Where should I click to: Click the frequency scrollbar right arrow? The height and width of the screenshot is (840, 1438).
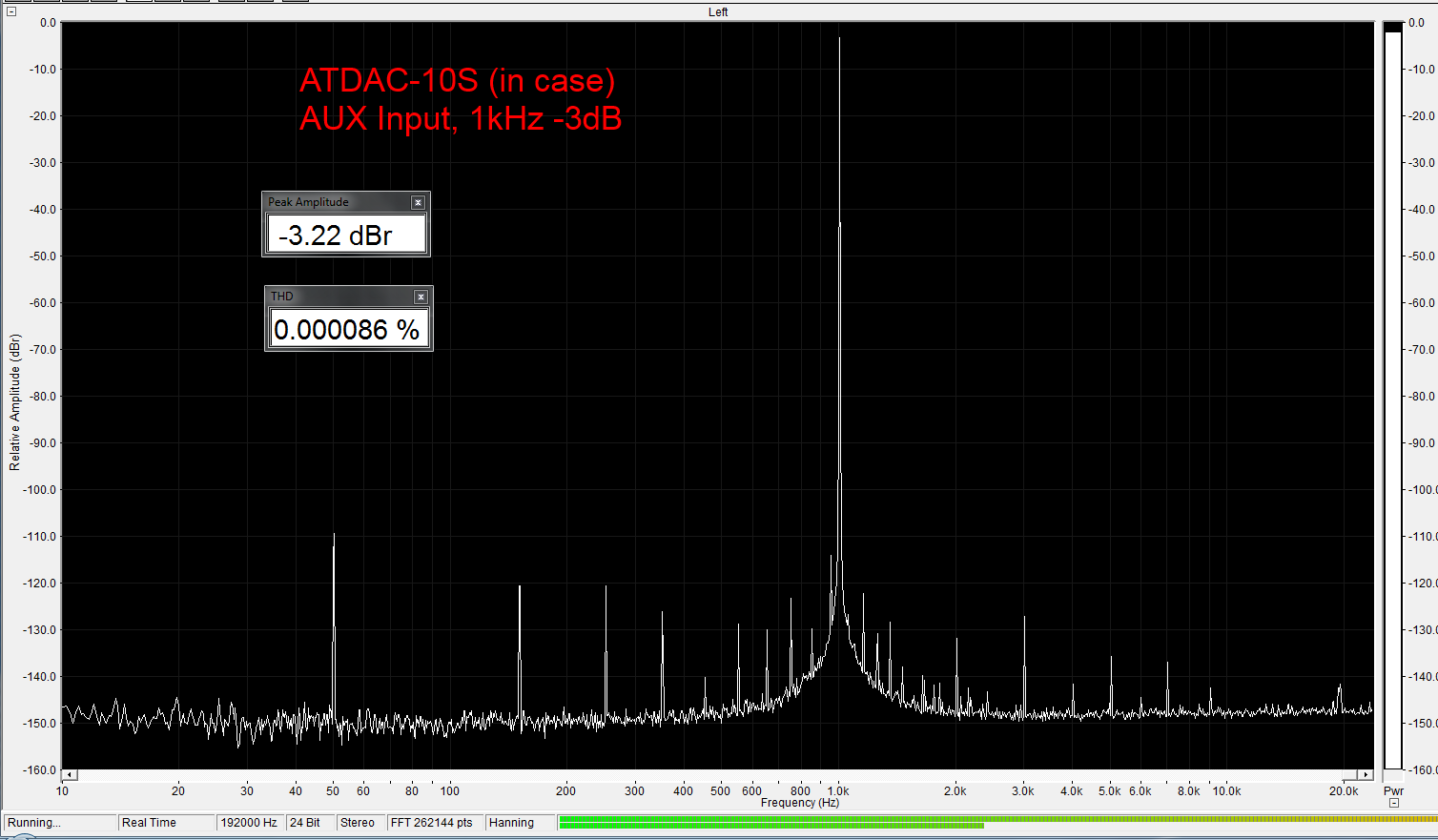1366,774
